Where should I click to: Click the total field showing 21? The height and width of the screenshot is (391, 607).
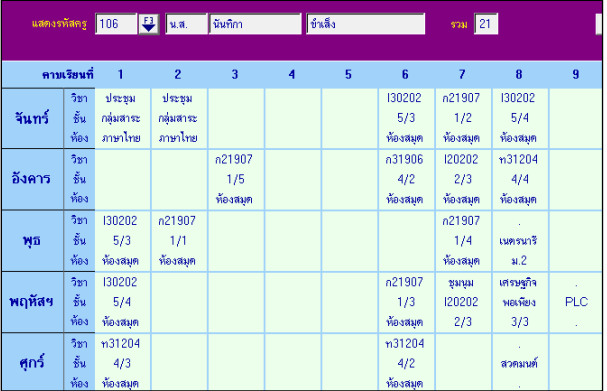[486, 24]
